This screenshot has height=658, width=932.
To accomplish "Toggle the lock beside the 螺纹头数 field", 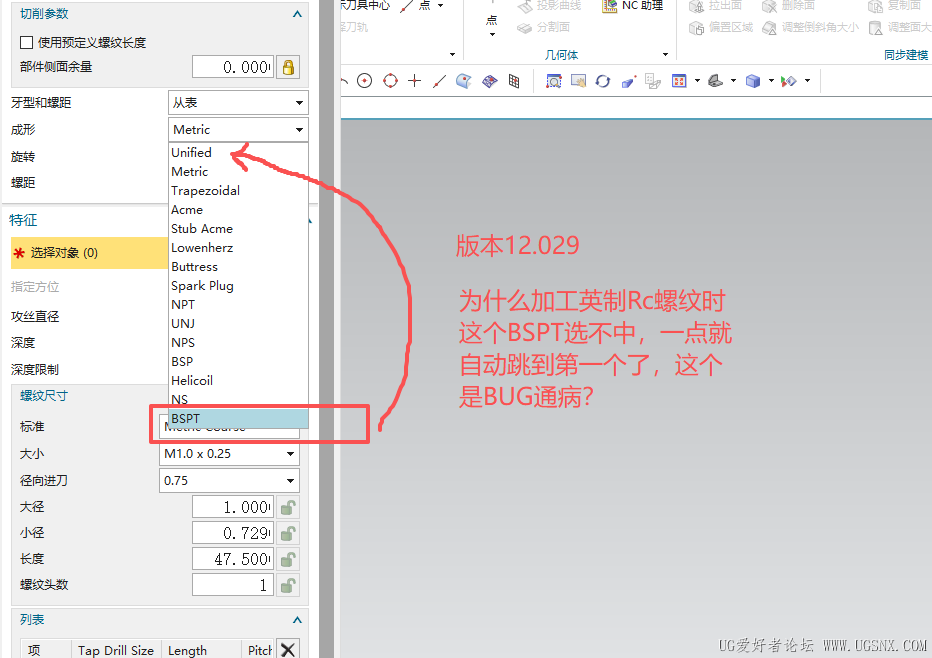I will coord(288,585).
